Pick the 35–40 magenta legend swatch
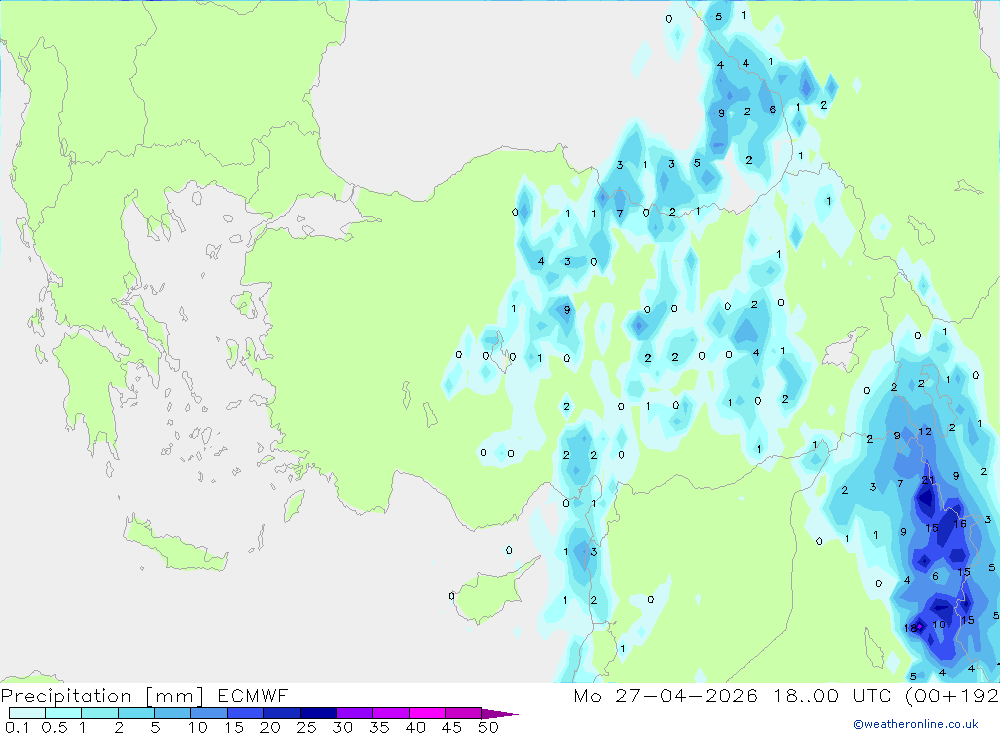Screen dimensions: 1000x733 [x=391, y=713]
